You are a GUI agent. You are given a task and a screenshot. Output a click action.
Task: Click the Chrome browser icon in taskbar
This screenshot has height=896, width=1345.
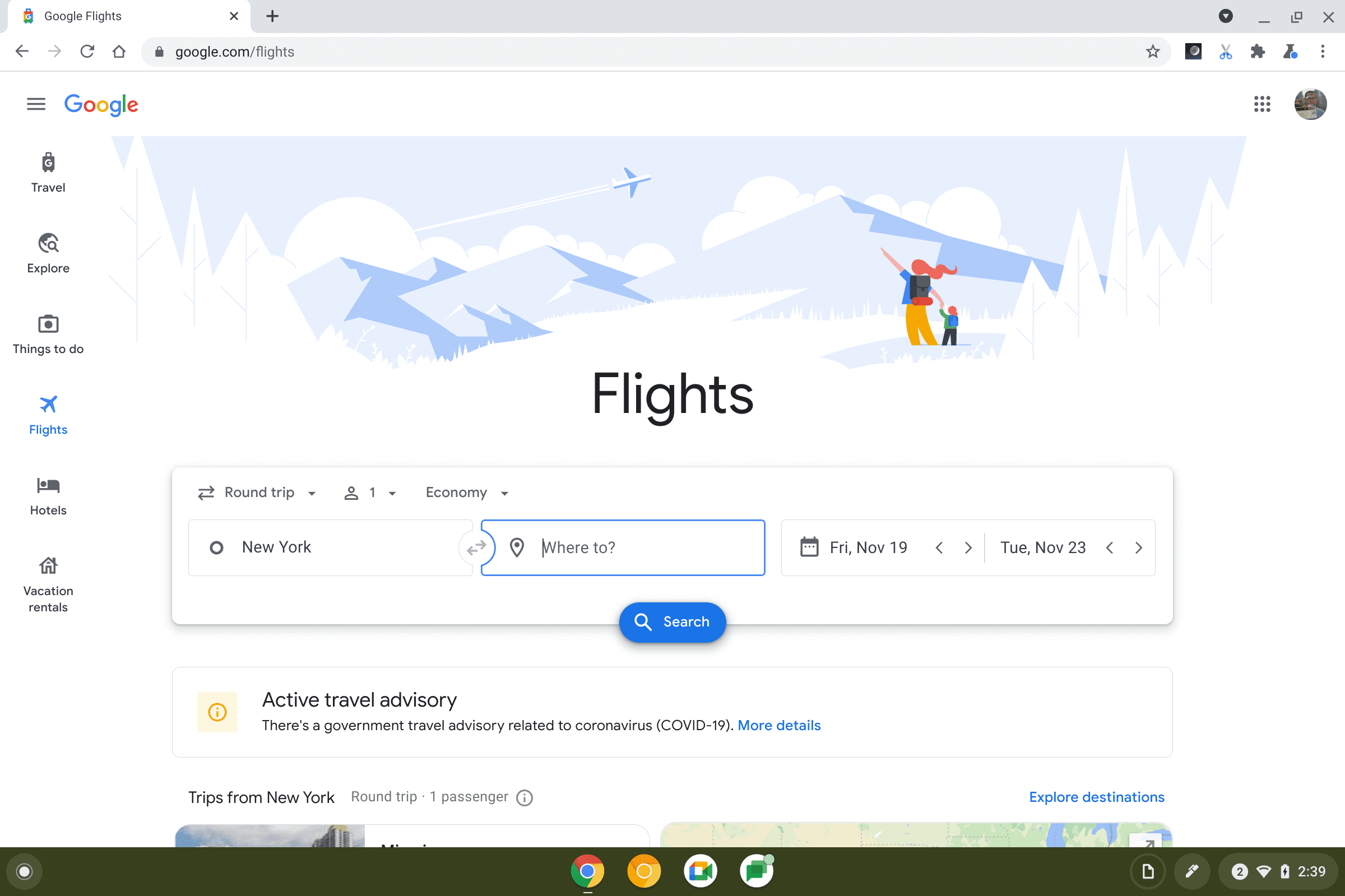[589, 870]
